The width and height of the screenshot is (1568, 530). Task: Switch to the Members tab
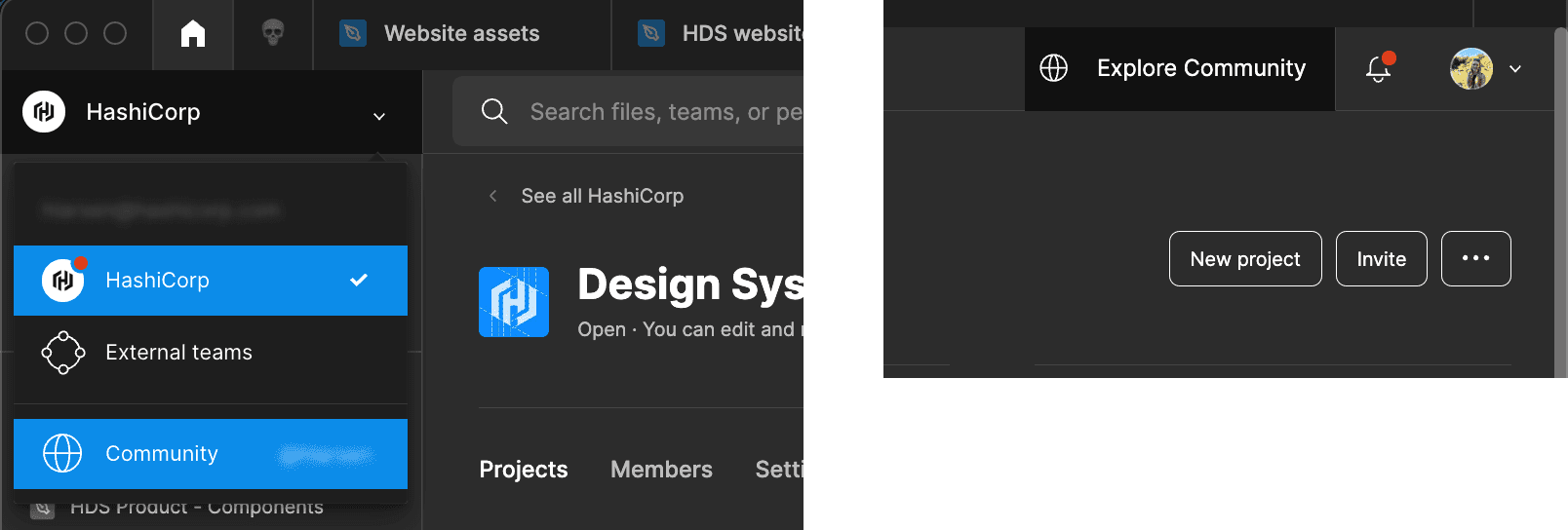click(661, 470)
